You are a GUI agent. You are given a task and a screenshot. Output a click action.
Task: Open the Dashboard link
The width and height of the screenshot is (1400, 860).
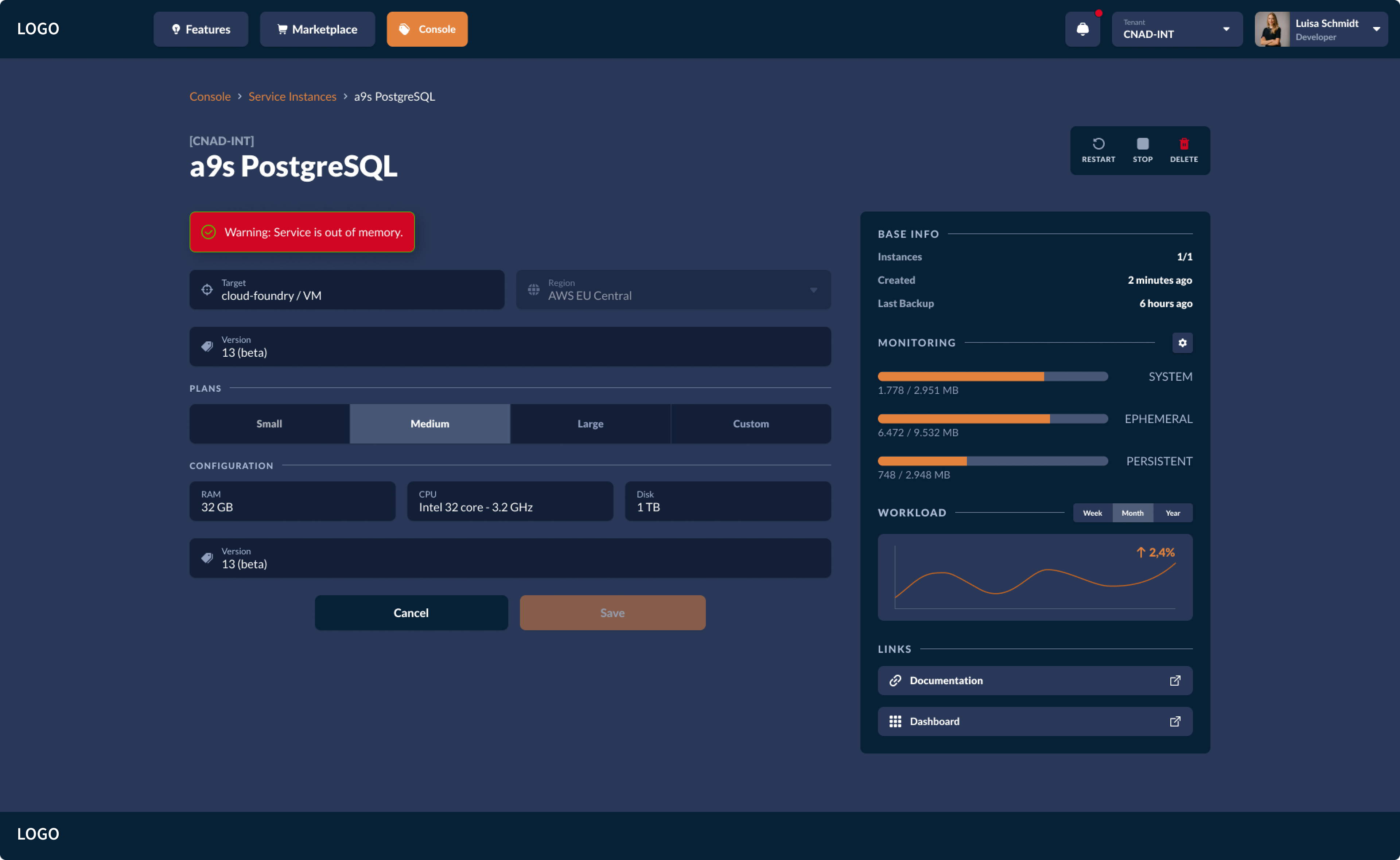[x=1035, y=722]
